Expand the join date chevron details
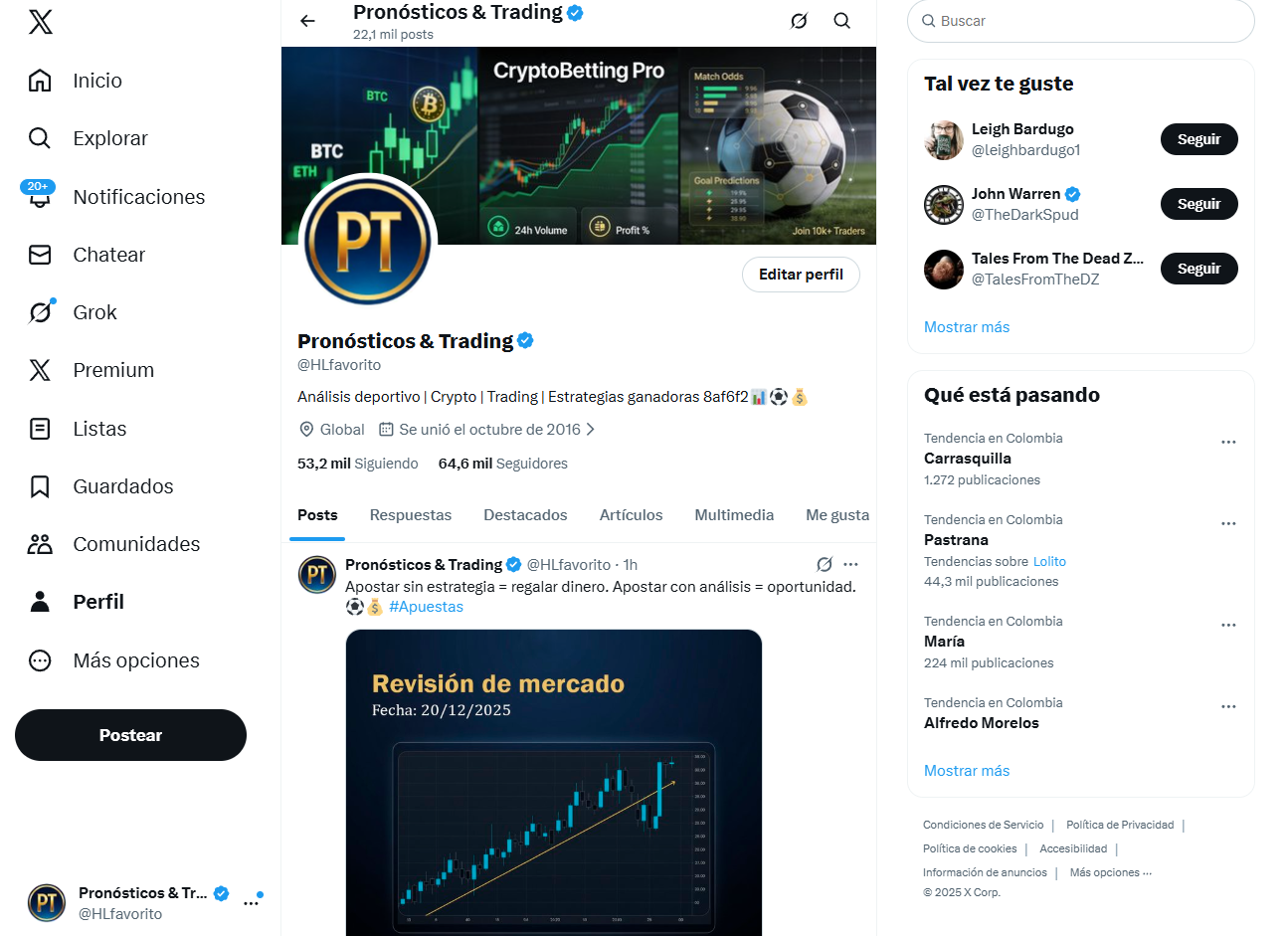Screen dimensions: 1288x936 coord(591,430)
